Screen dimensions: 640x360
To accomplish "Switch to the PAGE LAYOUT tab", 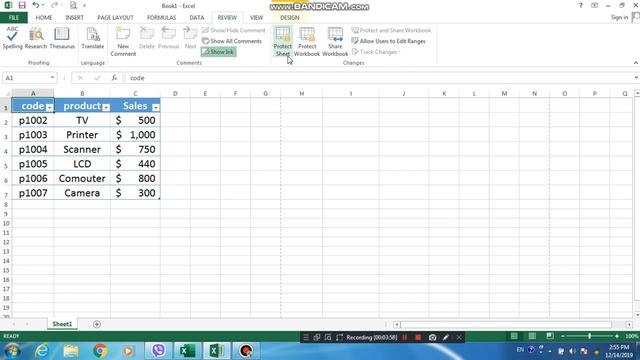I will [115, 18].
